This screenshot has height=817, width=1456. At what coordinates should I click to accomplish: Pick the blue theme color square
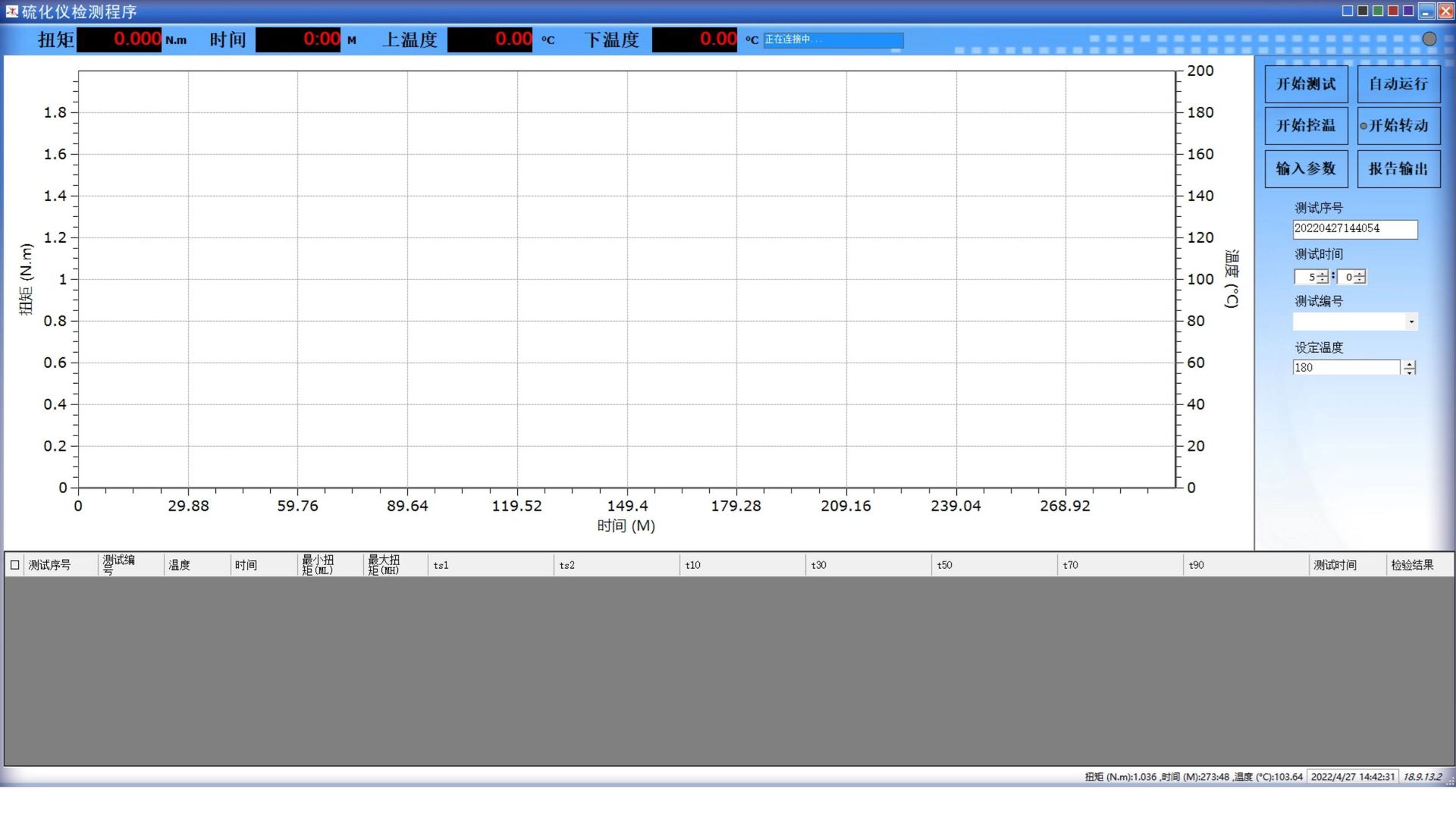point(1348,11)
